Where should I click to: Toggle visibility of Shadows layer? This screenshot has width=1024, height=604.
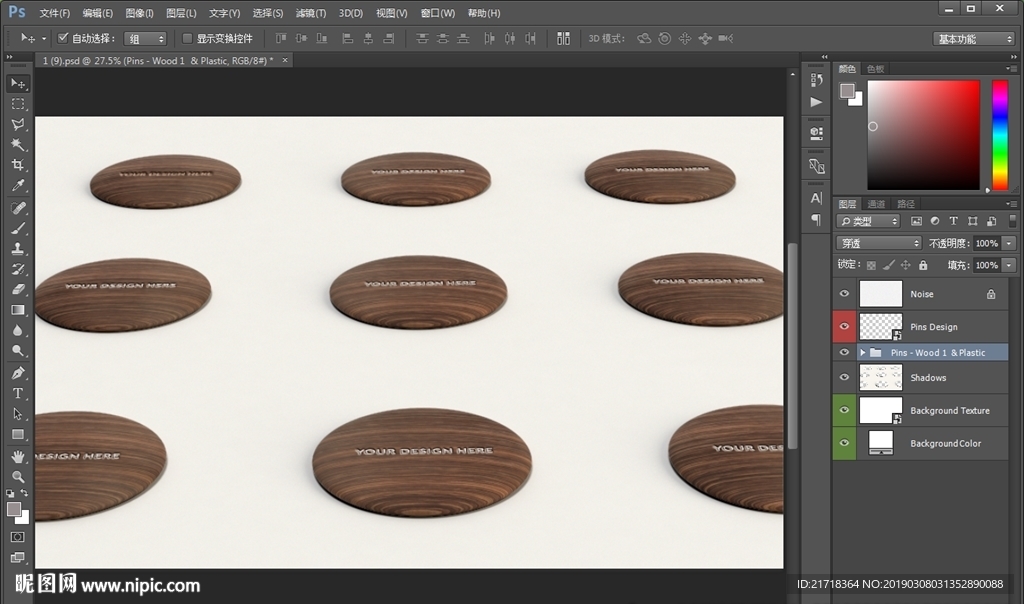tap(844, 378)
